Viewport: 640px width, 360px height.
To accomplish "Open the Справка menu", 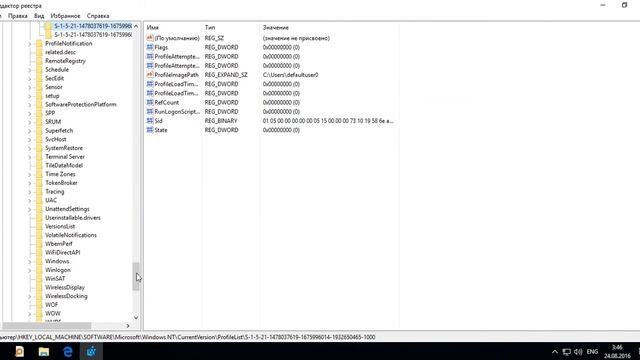I will click(98, 16).
